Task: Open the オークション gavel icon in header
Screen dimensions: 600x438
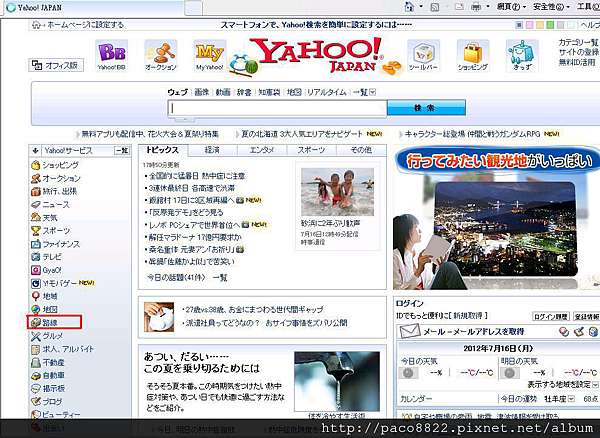Action: click(161, 55)
